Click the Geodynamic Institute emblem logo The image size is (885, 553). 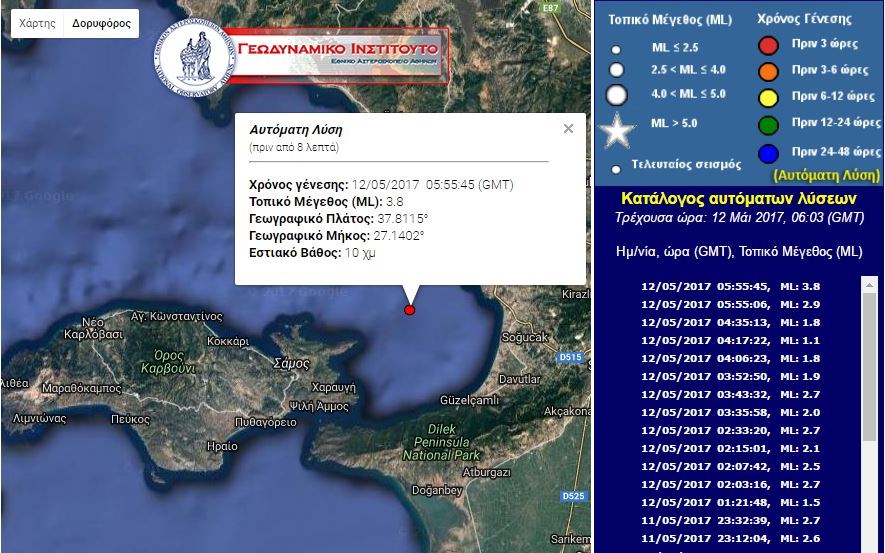point(194,61)
